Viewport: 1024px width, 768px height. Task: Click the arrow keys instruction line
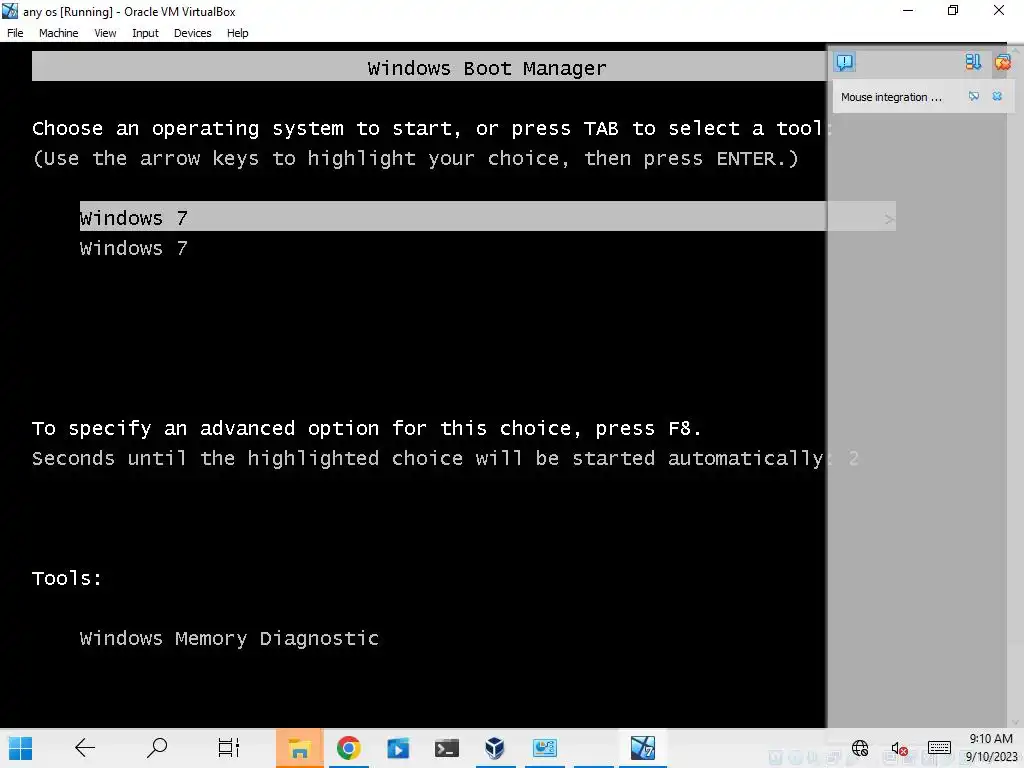pos(415,159)
